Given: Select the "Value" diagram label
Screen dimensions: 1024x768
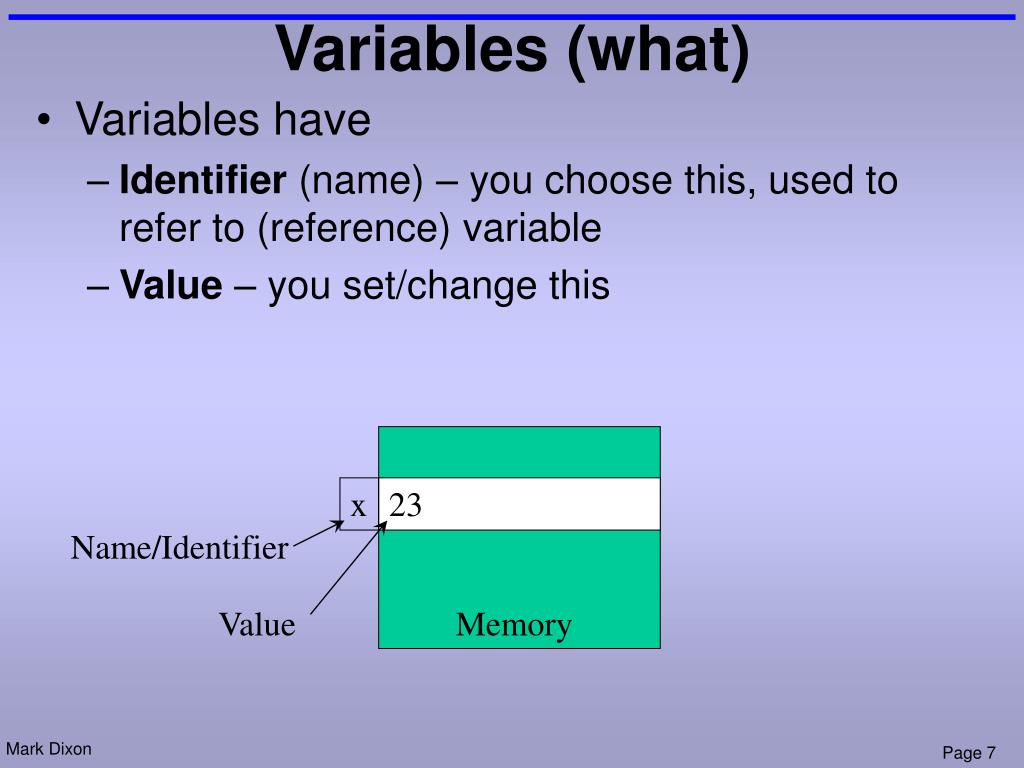Looking at the screenshot, I should tap(257, 624).
